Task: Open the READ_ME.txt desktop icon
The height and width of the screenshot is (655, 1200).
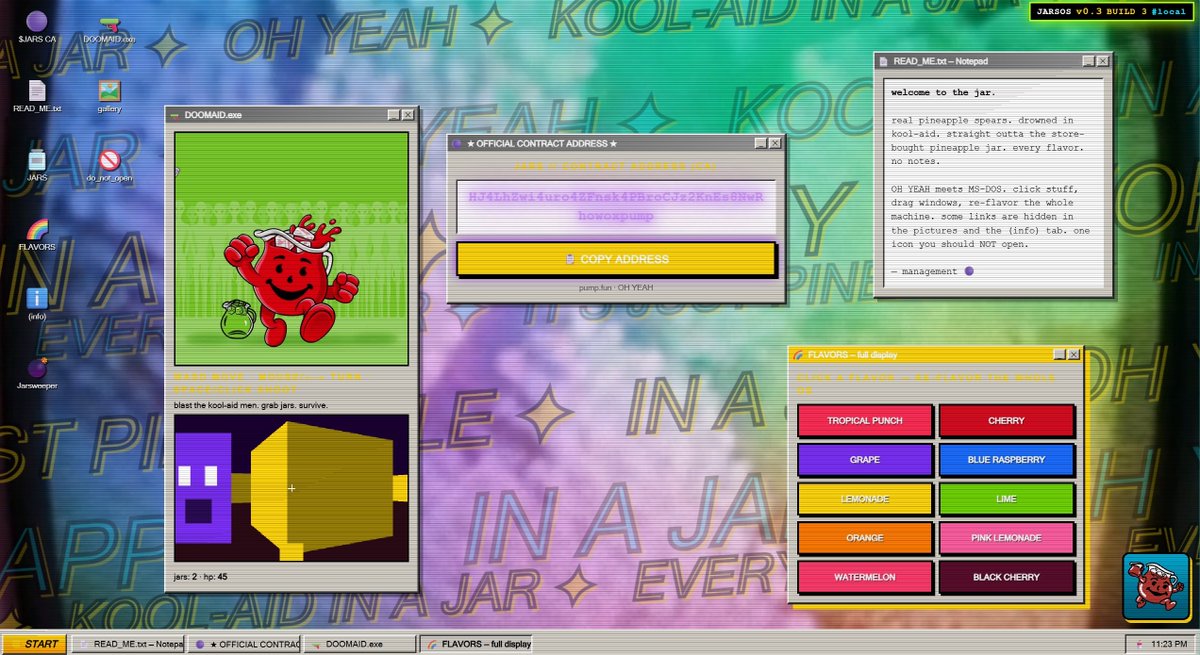Action: point(37,97)
